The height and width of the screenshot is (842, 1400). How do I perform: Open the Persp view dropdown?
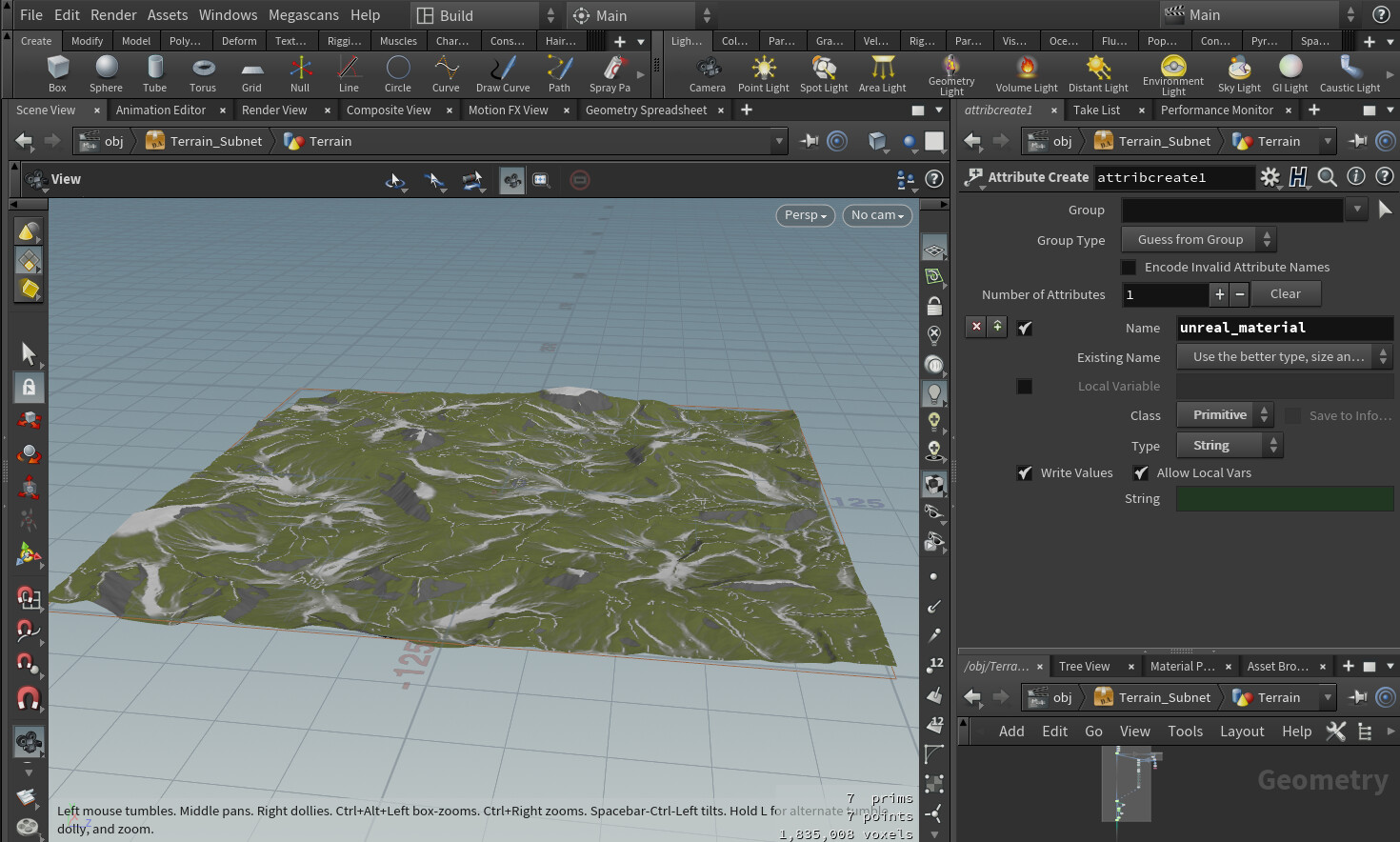tap(805, 215)
